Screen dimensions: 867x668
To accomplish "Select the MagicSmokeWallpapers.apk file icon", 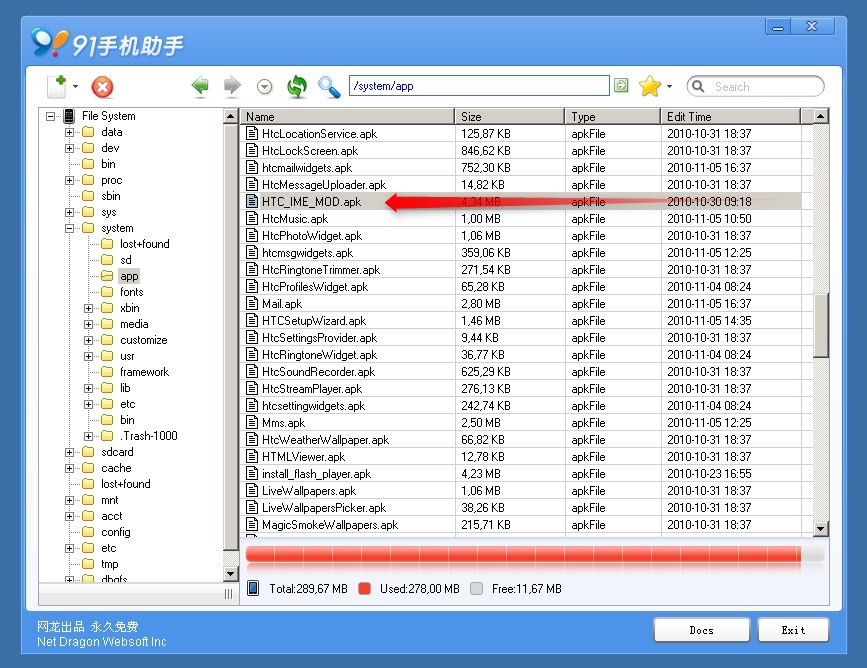I will (252, 525).
